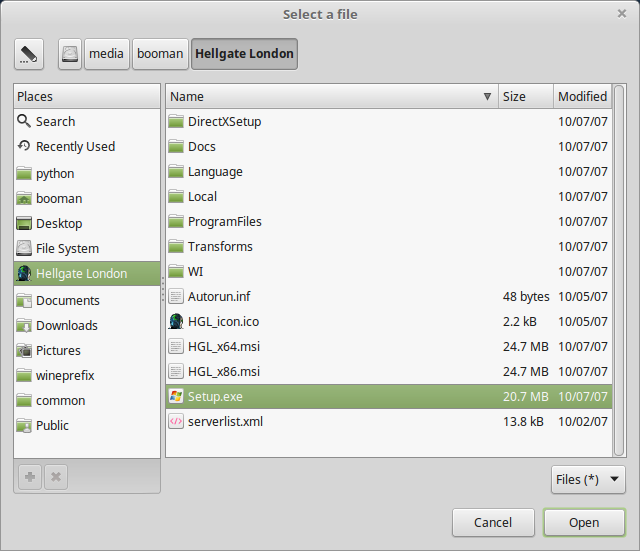Open the python bookmark folder
This screenshot has height=551, width=640.
point(87,173)
